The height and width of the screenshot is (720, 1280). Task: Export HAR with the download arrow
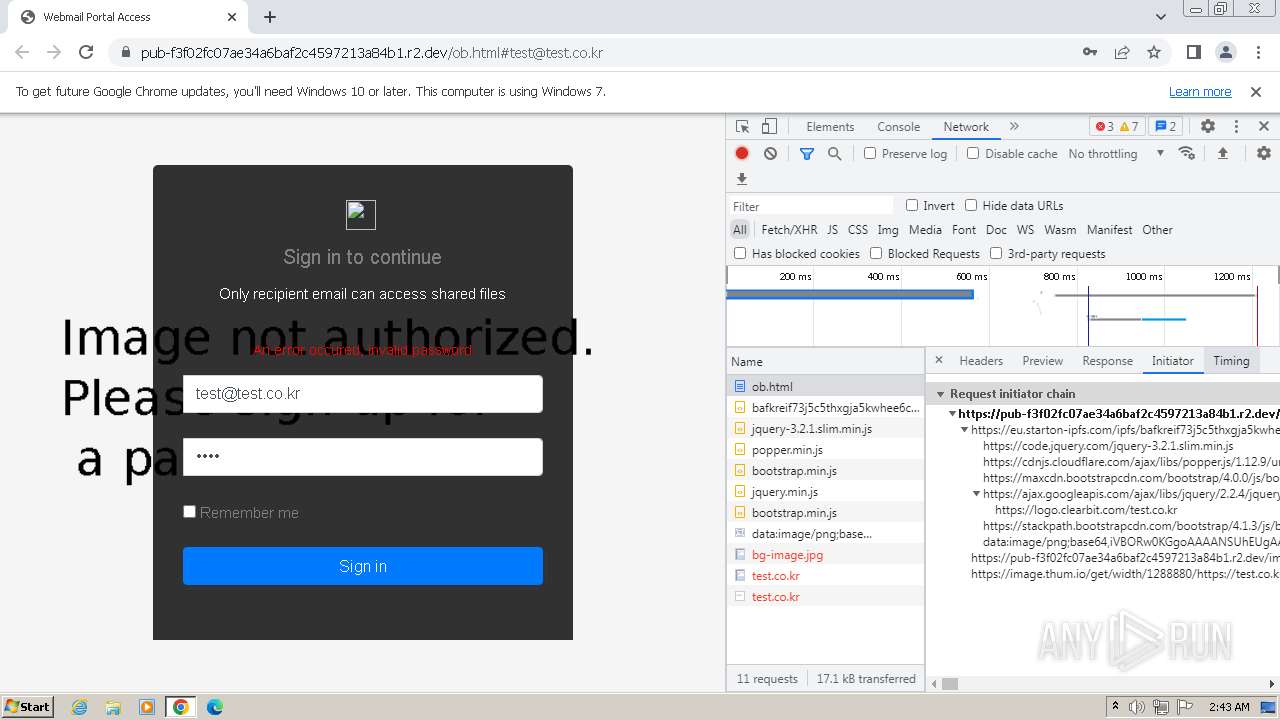pos(742,179)
